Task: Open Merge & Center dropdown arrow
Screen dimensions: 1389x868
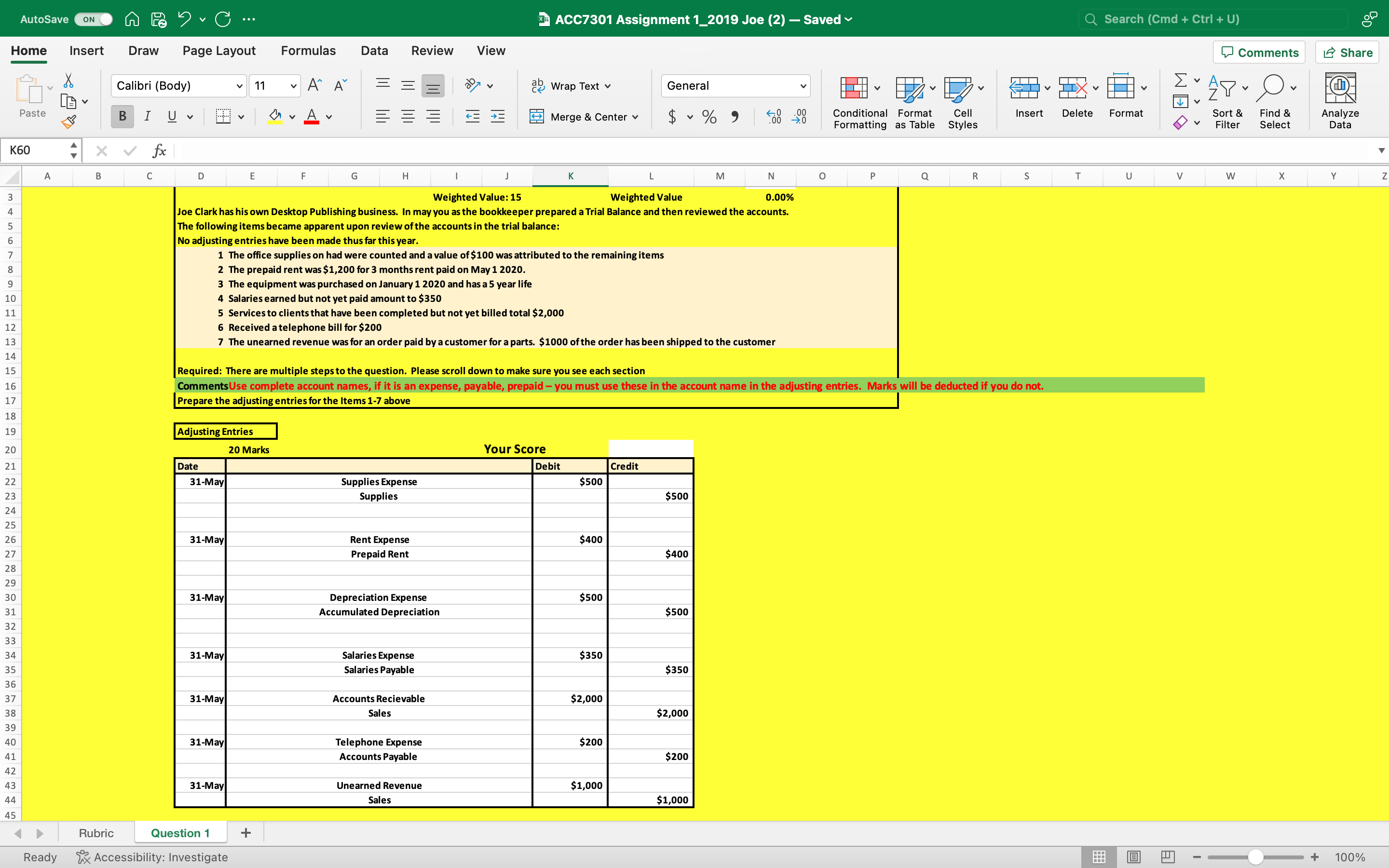Action: tap(635, 117)
